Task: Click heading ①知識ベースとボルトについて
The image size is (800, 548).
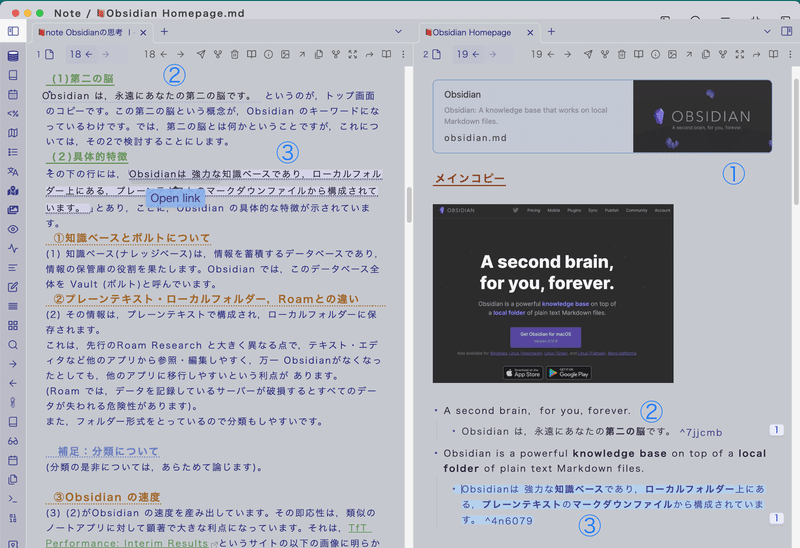Action: coord(132,238)
